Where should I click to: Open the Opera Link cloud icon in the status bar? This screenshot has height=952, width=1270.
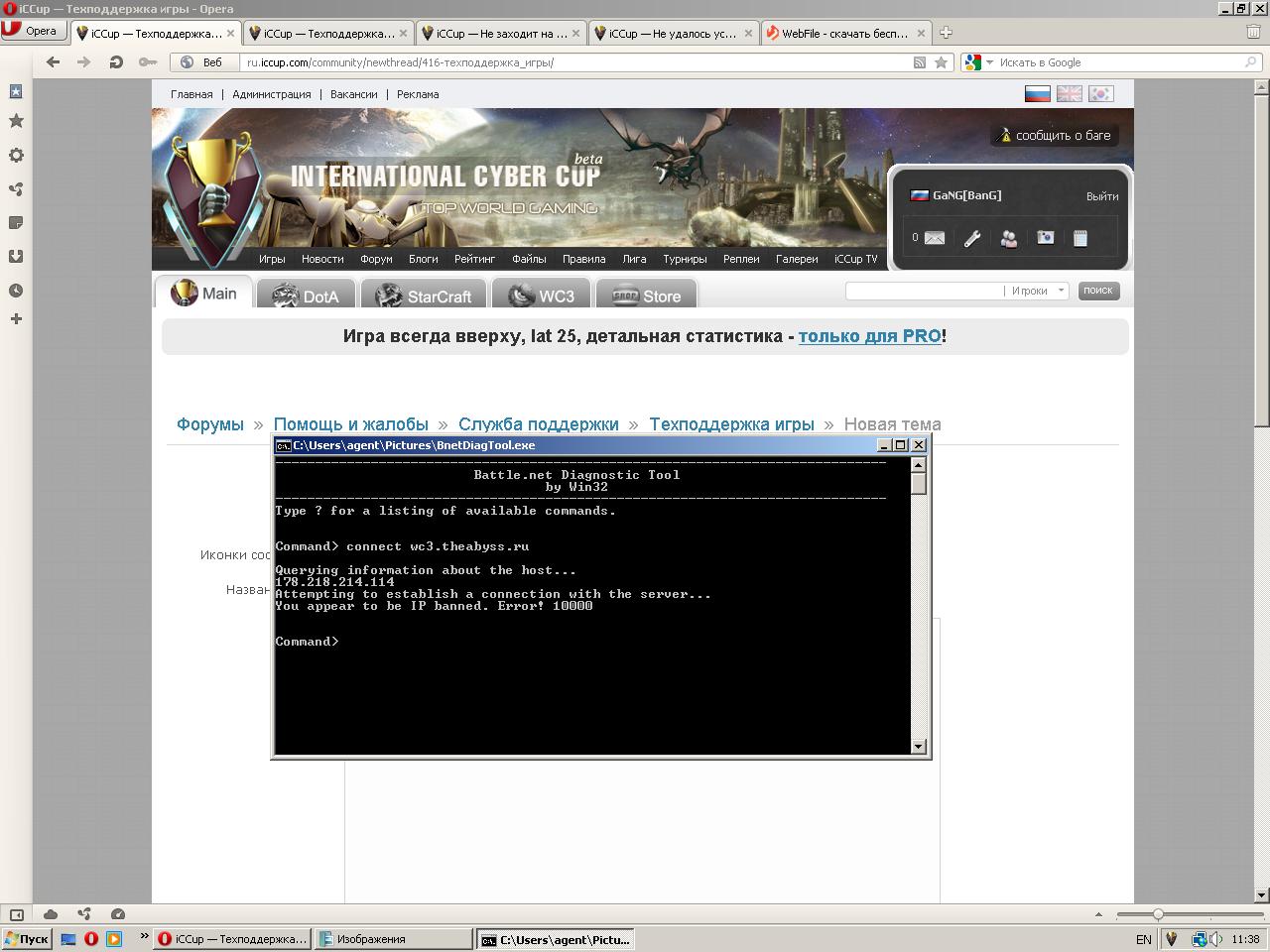click(51, 914)
